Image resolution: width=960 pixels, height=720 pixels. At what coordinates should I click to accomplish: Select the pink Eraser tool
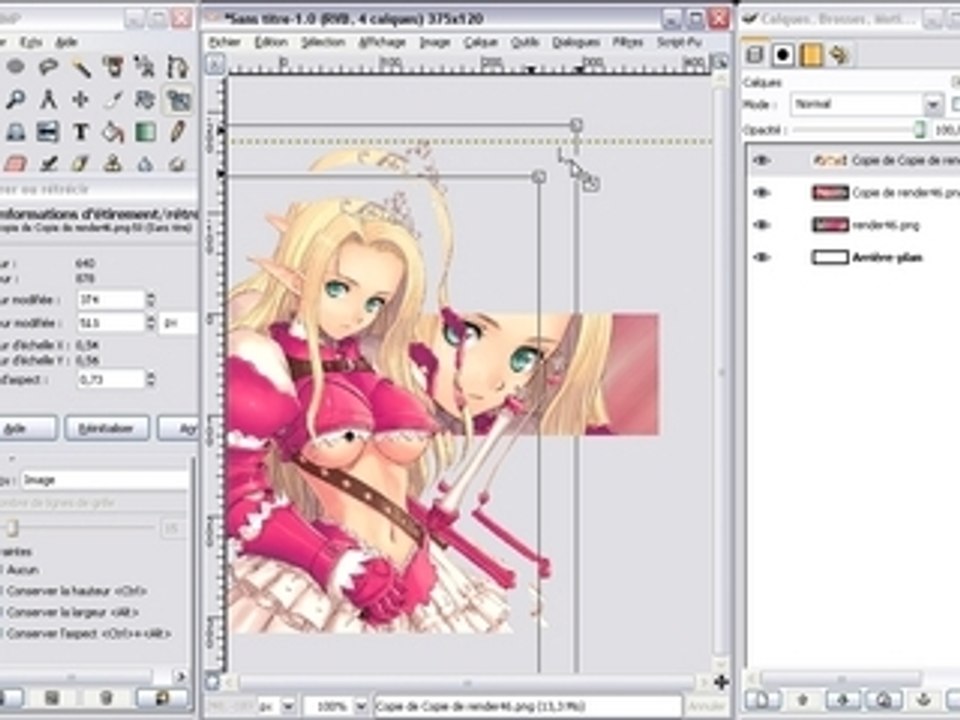pos(16,163)
